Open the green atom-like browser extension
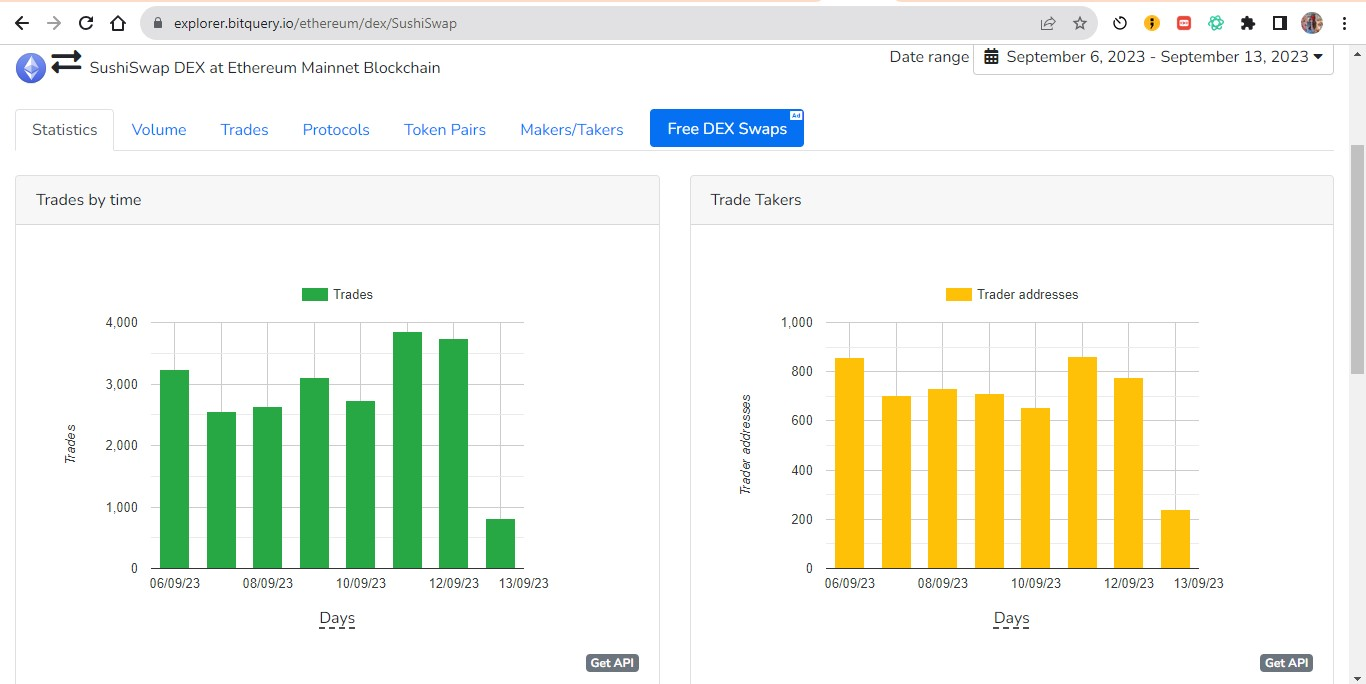Screen dimensions: 1366x684 click(x=1216, y=23)
